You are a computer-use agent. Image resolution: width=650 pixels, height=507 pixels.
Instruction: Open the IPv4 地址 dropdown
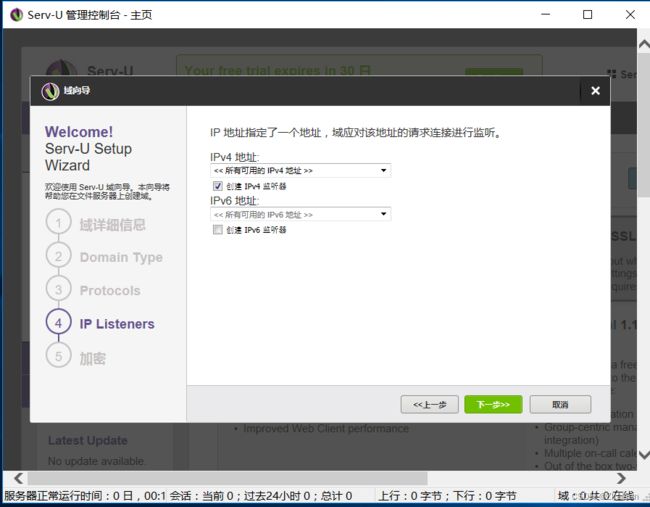(301, 170)
